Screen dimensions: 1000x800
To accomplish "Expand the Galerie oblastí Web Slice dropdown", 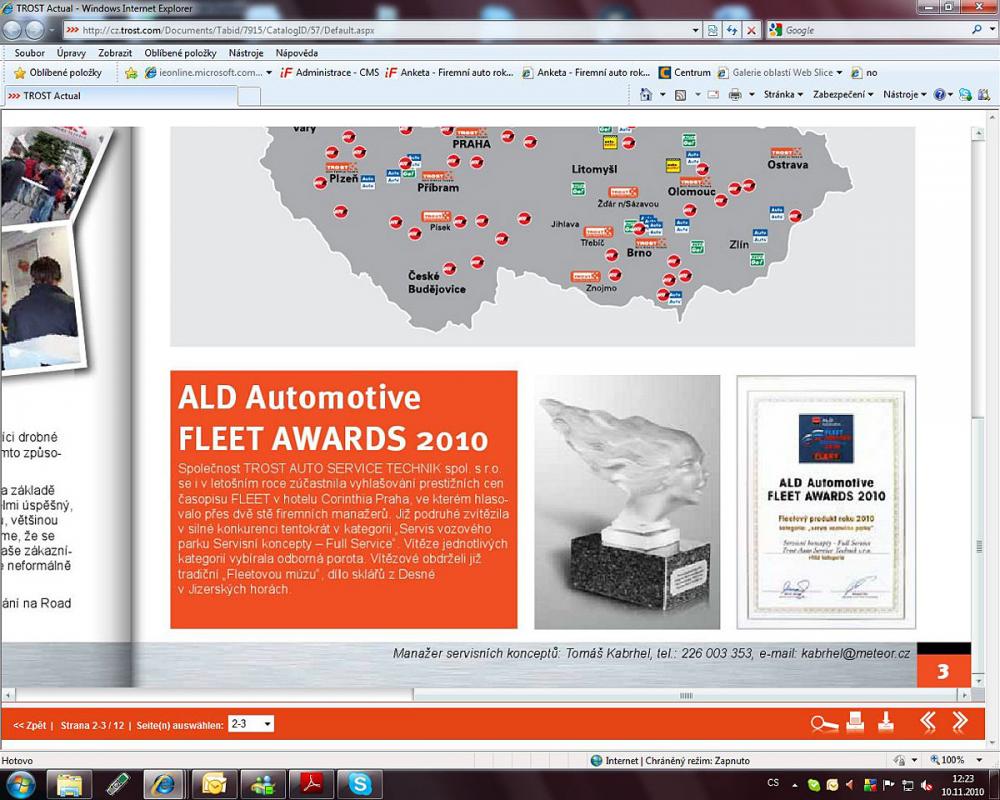I will click(x=839, y=73).
